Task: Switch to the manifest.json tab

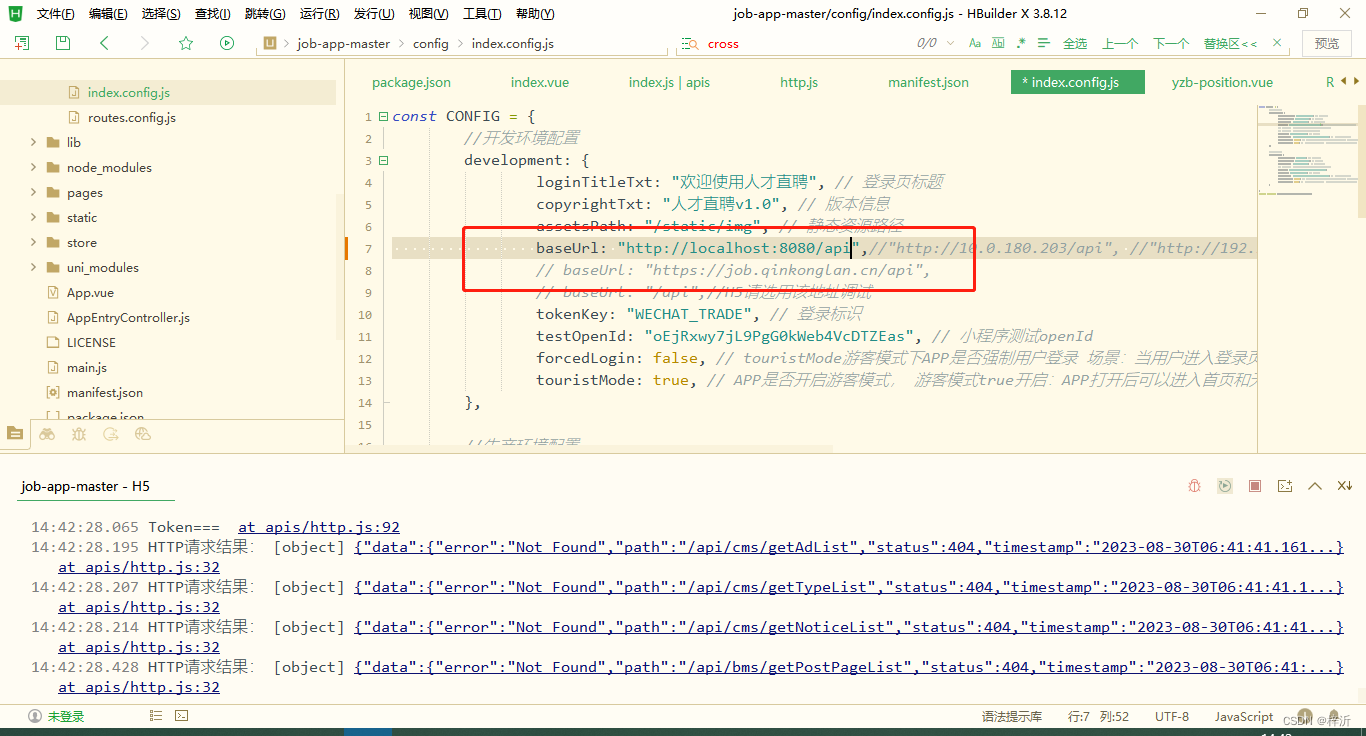Action: (928, 82)
